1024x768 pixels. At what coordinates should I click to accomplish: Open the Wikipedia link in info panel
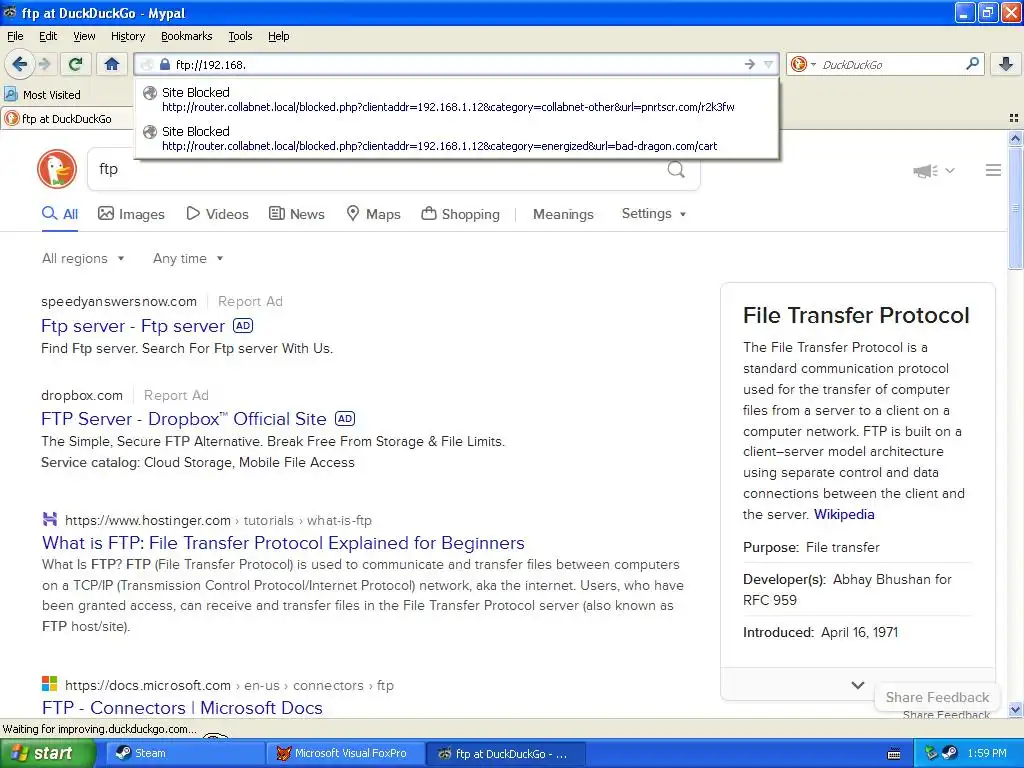844,515
